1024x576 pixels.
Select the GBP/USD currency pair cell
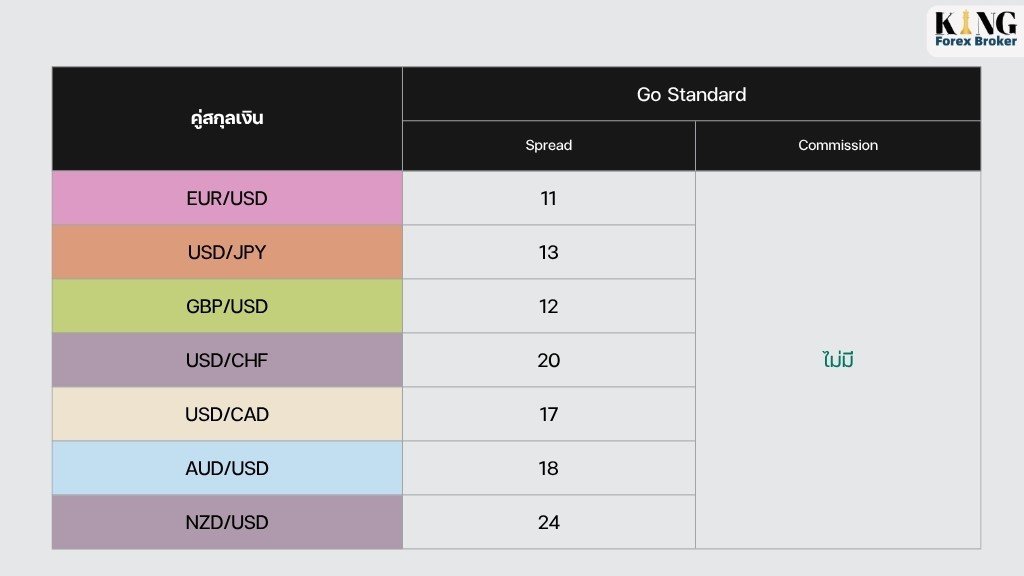click(x=227, y=306)
